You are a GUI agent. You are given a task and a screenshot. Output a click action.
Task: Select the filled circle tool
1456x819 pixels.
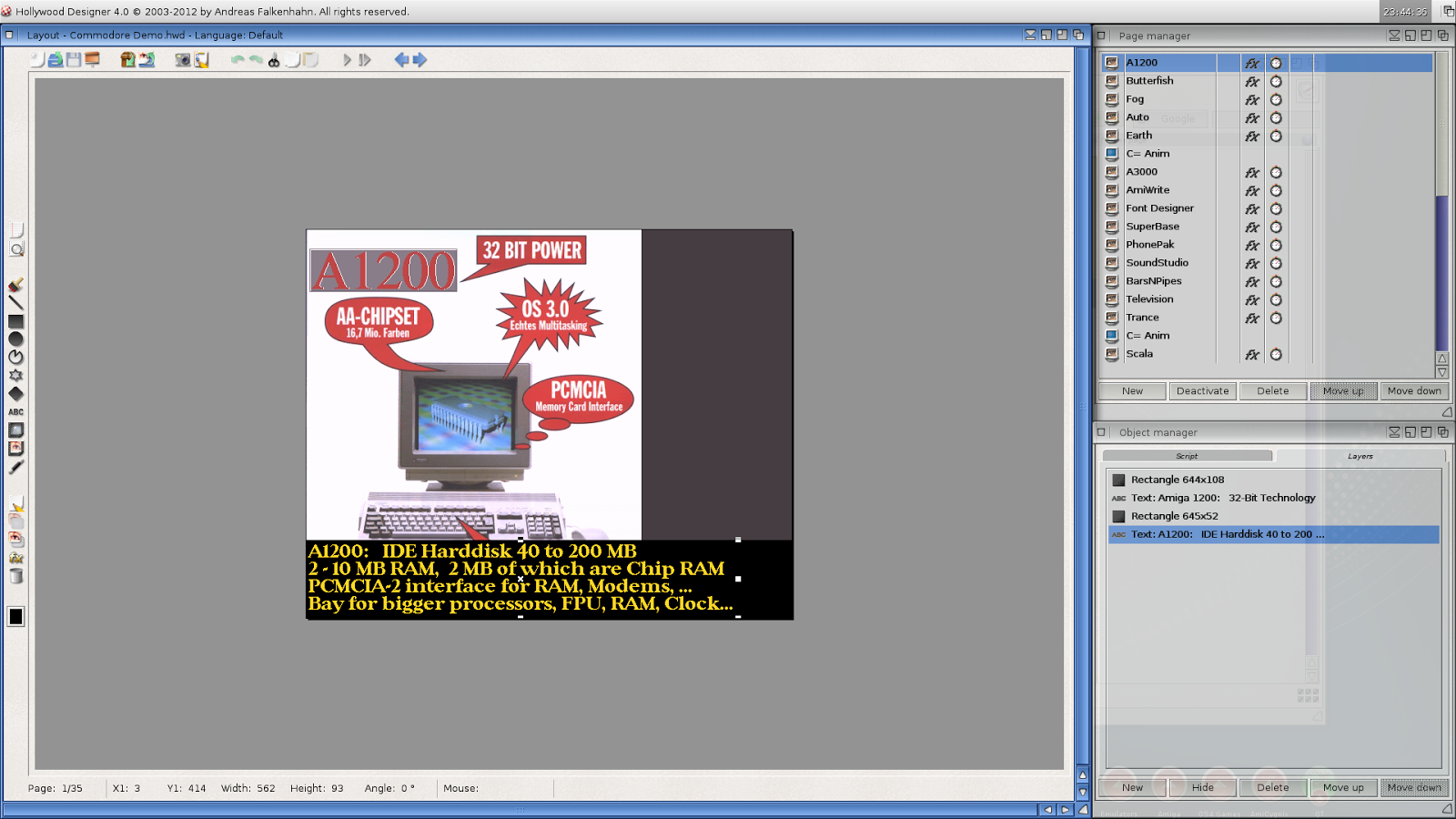coord(16,339)
